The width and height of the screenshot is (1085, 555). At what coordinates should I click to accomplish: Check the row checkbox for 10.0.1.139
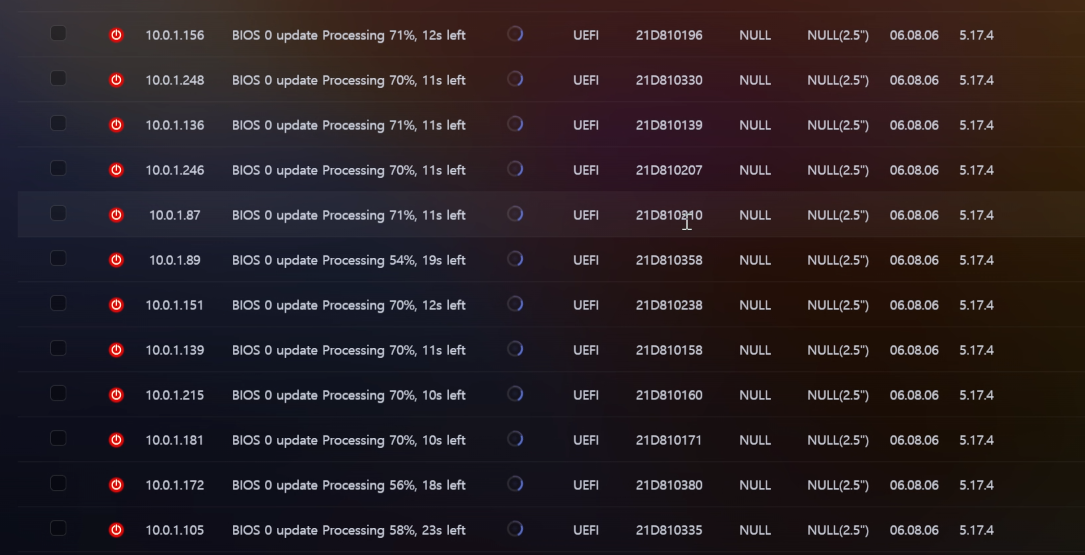coord(58,348)
